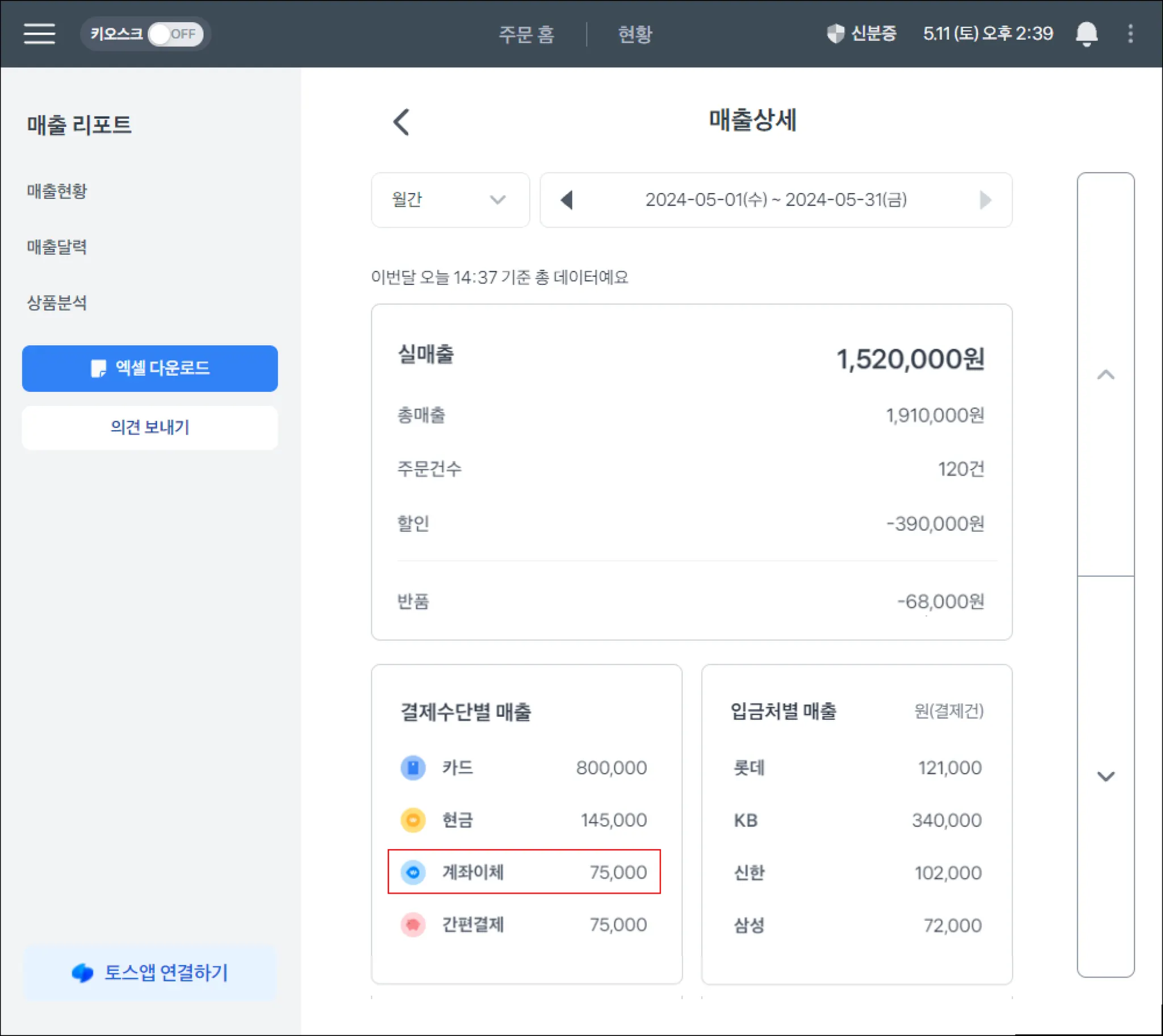Go back with the left chevron arrow
The height and width of the screenshot is (1036, 1163).
pos(401,122)
